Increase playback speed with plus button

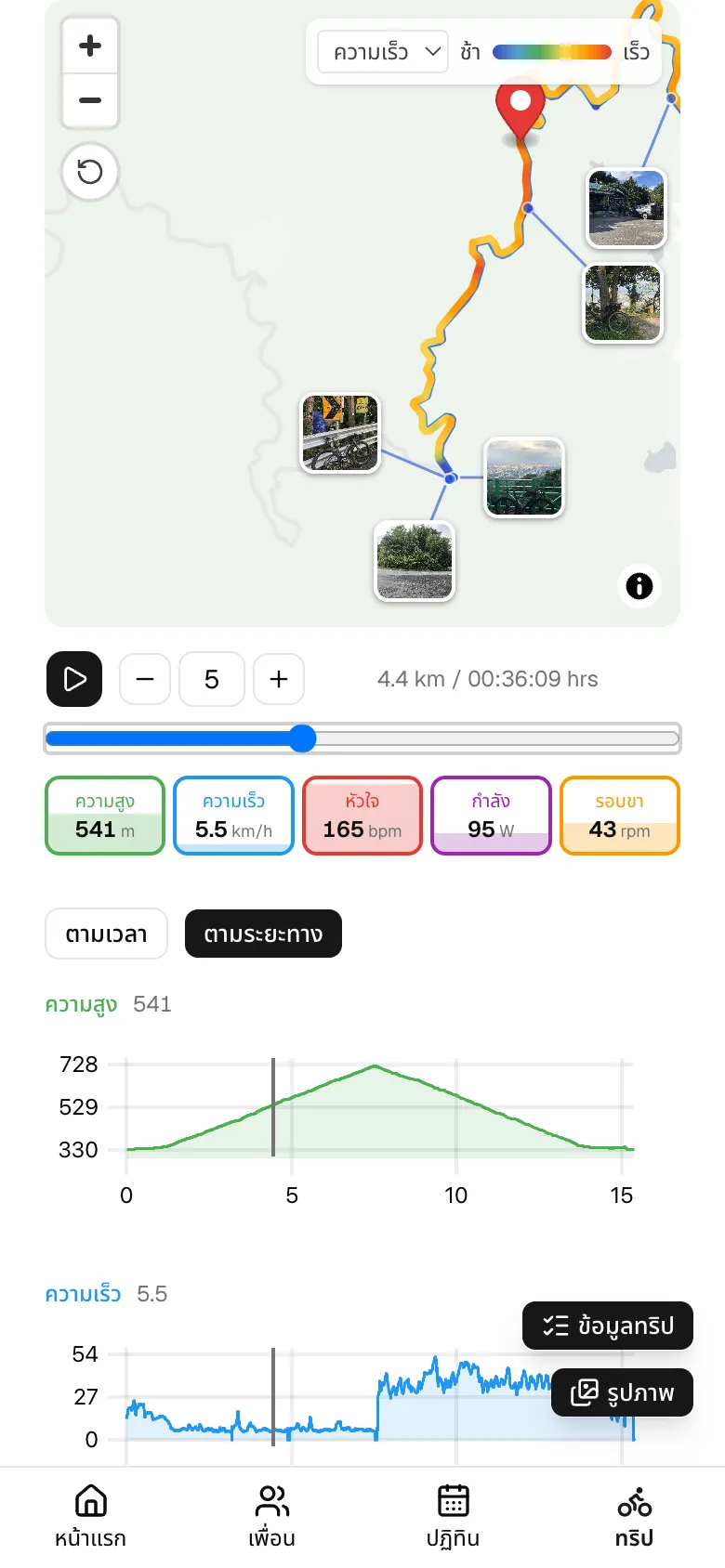tap(279, 679)
